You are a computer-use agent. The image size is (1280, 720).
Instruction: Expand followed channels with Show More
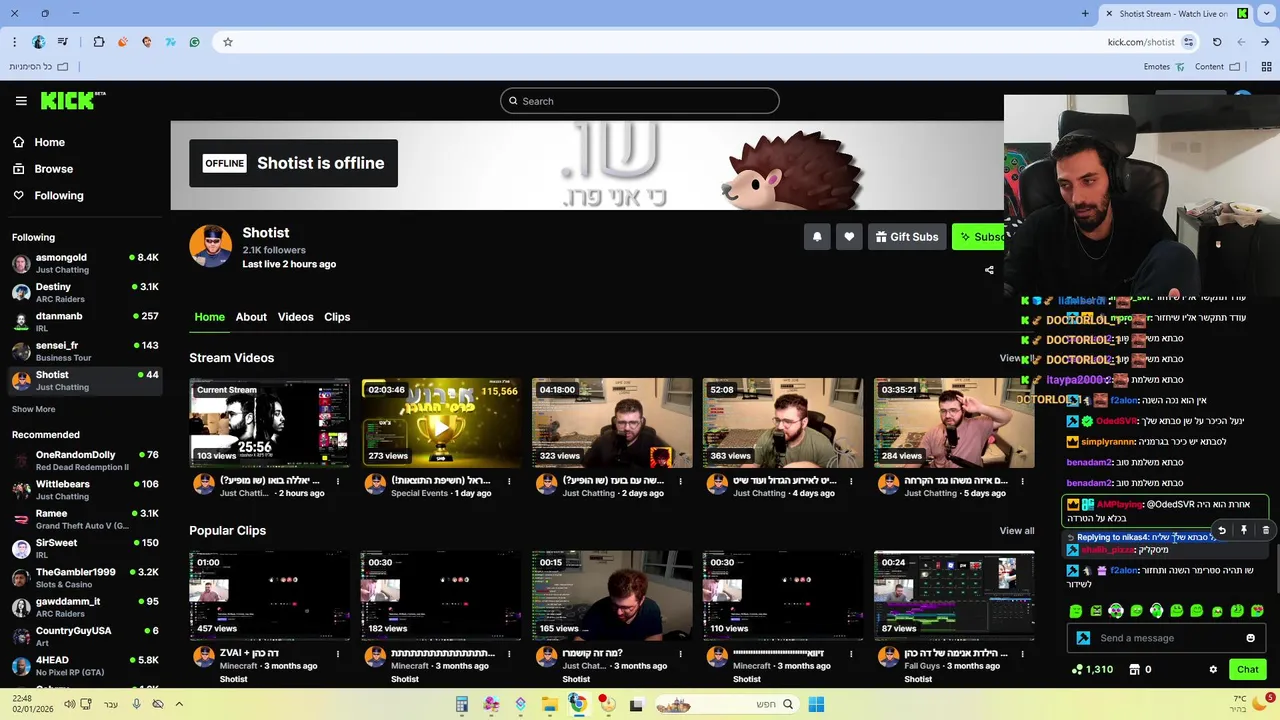pyautogui.click(x=33, y=409)
